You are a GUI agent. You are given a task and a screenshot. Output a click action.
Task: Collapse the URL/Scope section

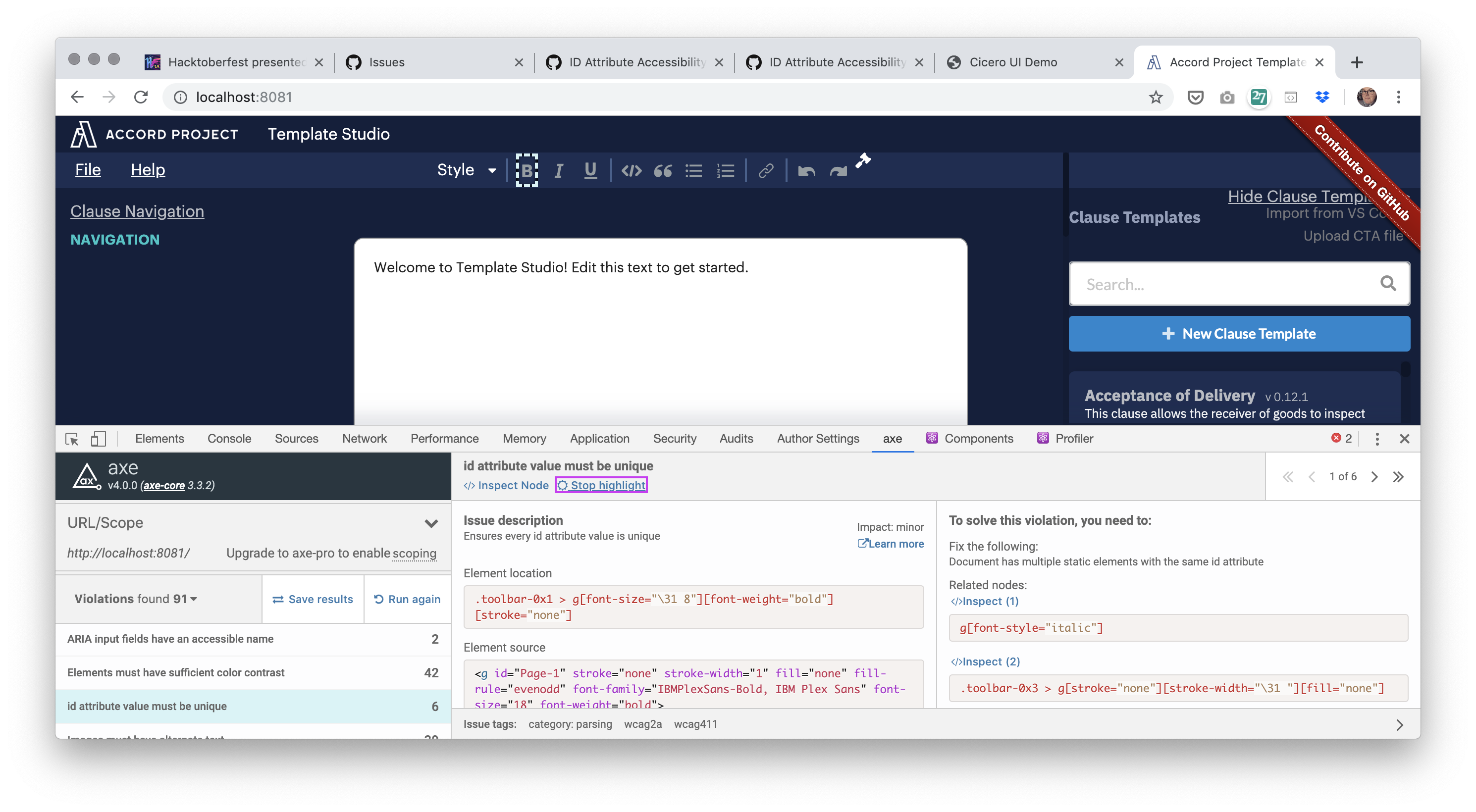[431, 523]
